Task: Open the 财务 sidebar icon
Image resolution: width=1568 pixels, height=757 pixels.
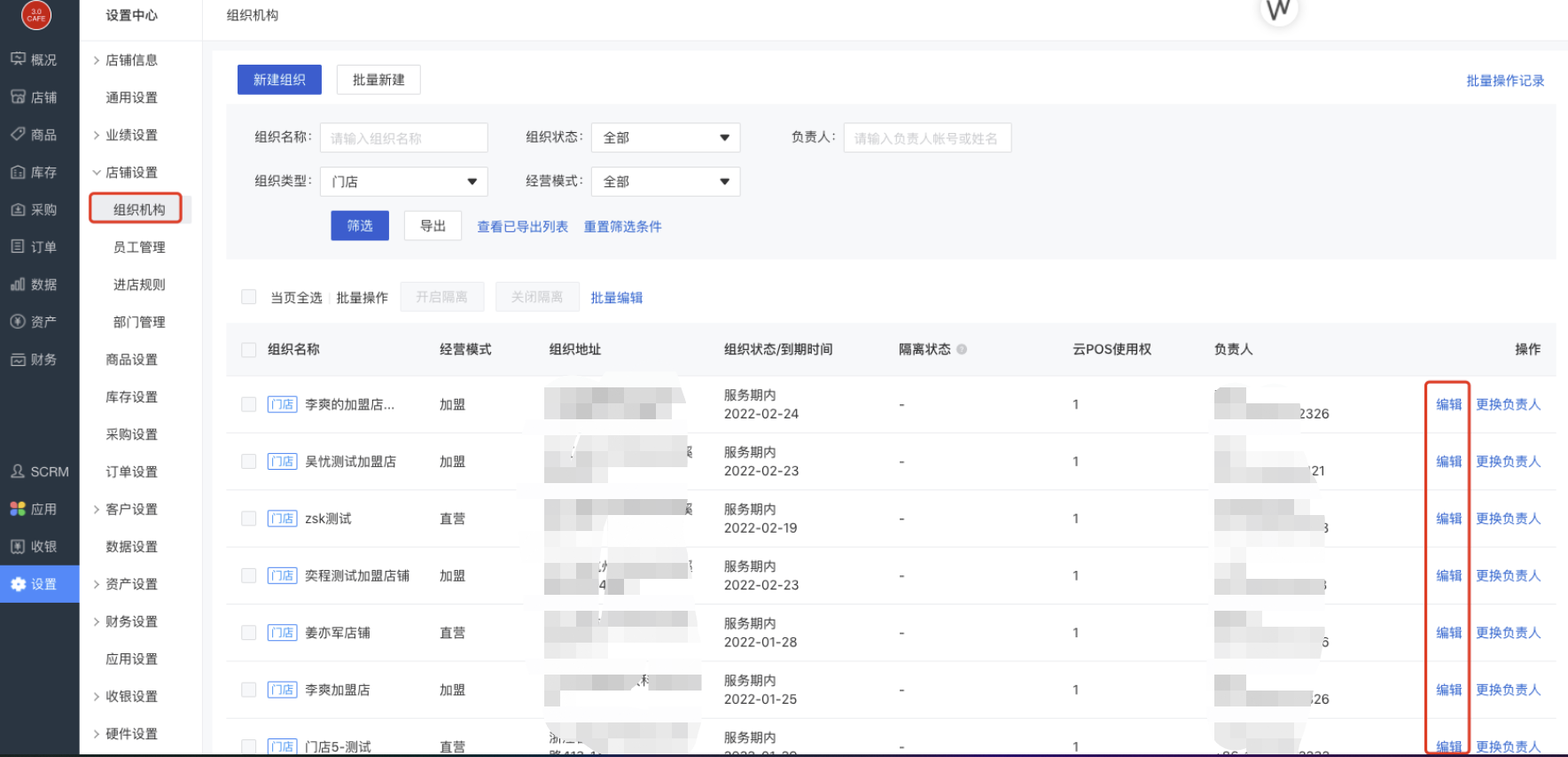Action: (18, 359)
